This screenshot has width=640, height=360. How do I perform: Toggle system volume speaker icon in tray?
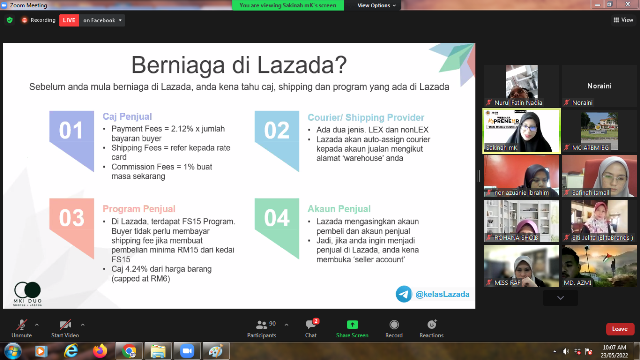click(566, 351)
